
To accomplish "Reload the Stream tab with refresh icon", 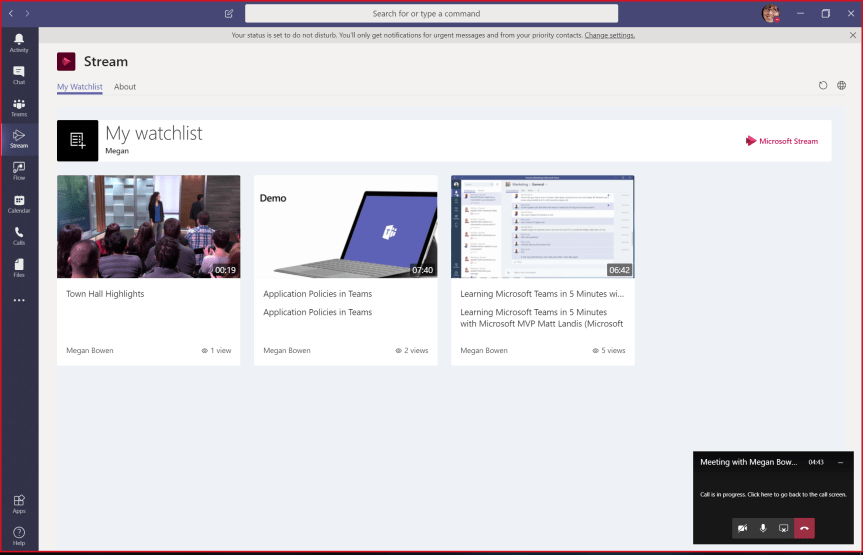I will pyautogui.click(x=823, y=86).
